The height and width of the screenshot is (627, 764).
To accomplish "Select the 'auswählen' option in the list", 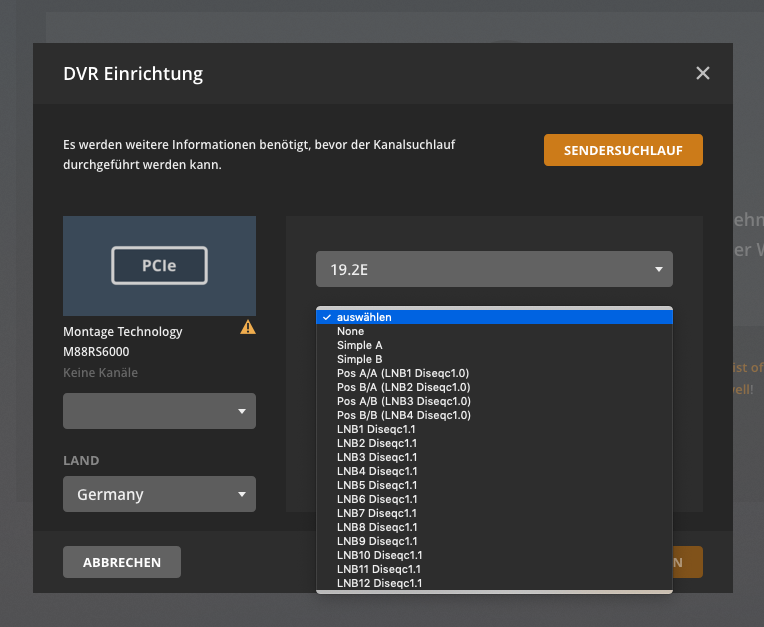I will tap(494, 317).
